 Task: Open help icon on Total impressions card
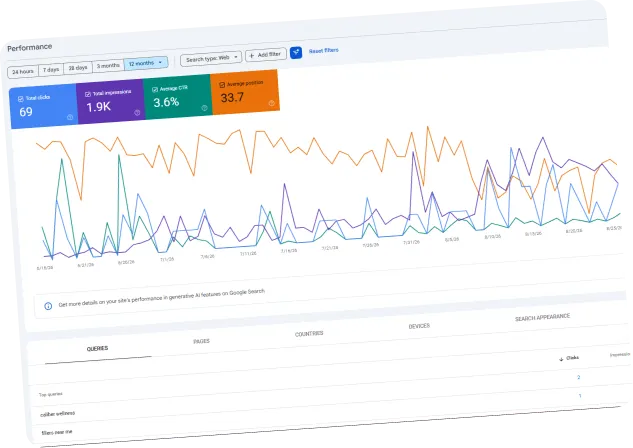coord(137,113)
